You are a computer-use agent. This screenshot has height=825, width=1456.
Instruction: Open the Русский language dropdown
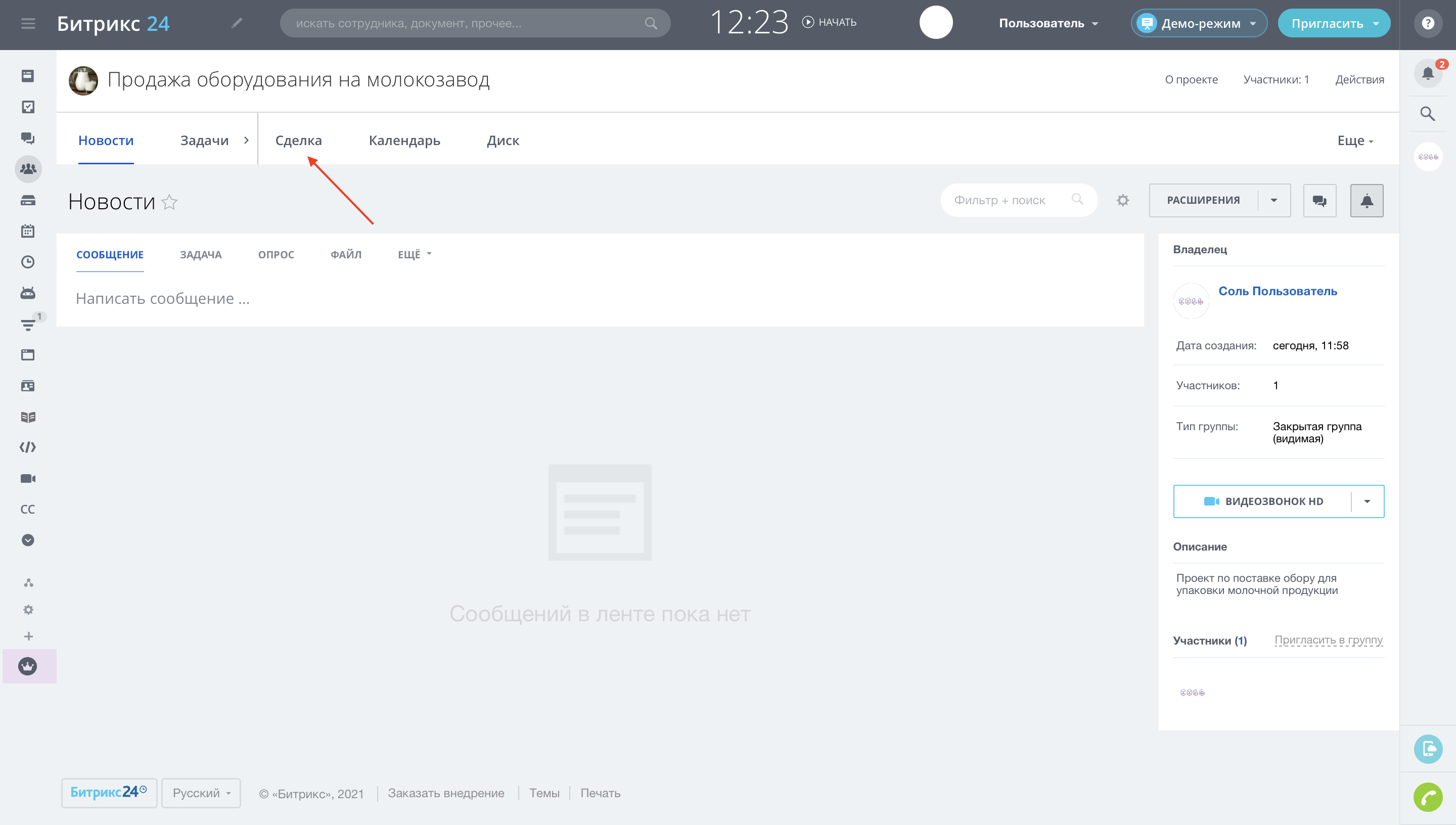point(201,793)
